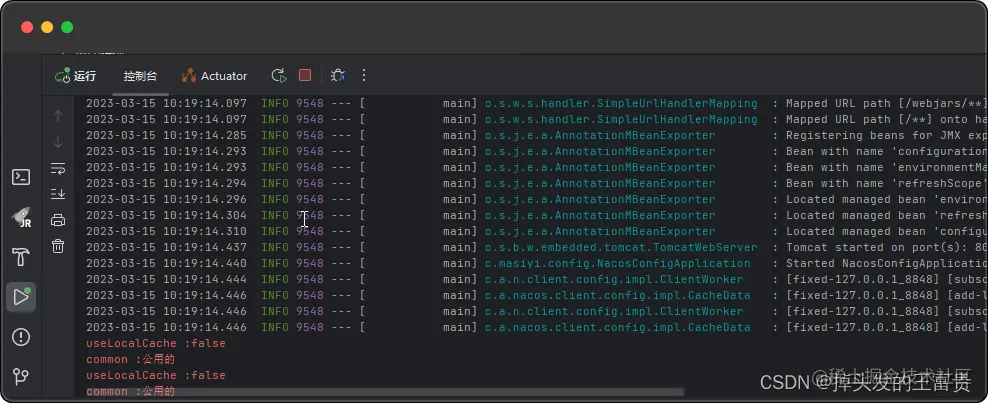This screenshot has height=403, width=988.
Task: Select the 运行 run tab
Action: (76, 76)
